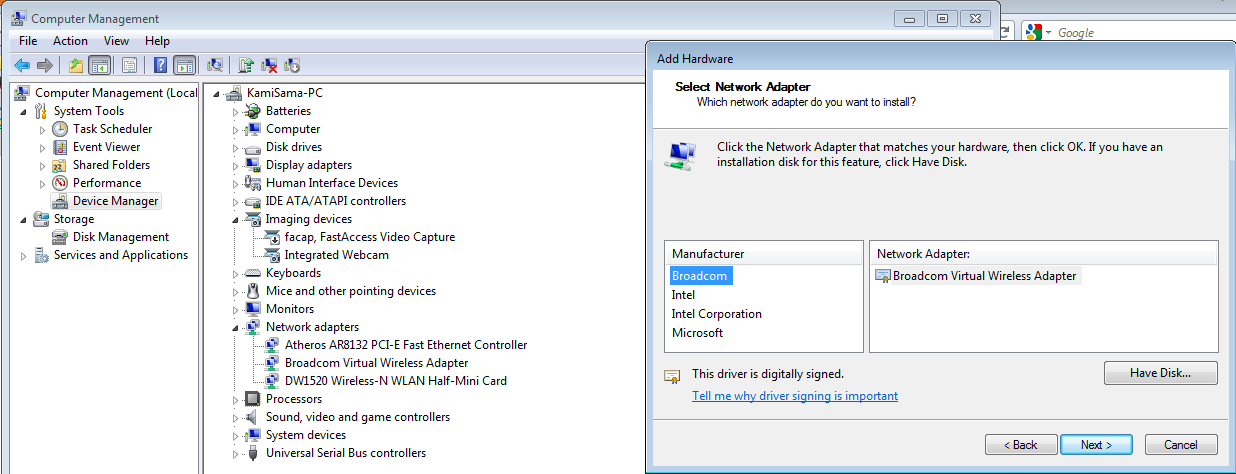Click the Back arrow in the toolbar
1236x474 pixels.
22,65
